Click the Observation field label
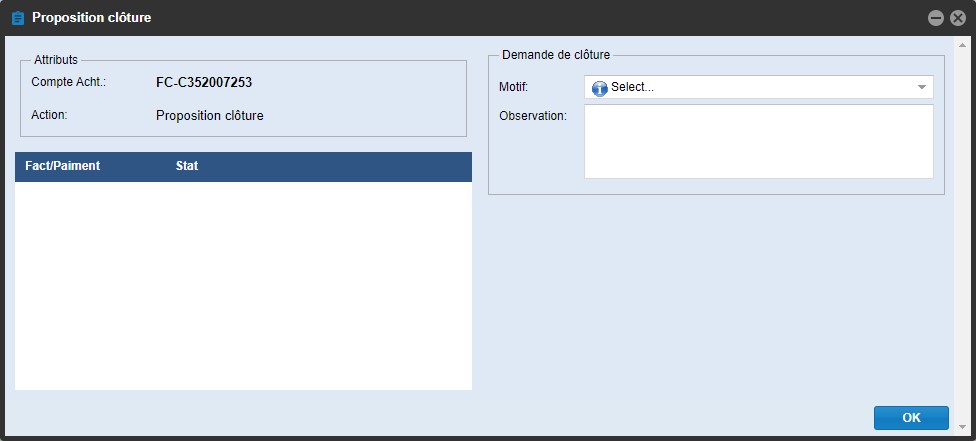This screenshot has width=976, height=441. click(533, 116)
